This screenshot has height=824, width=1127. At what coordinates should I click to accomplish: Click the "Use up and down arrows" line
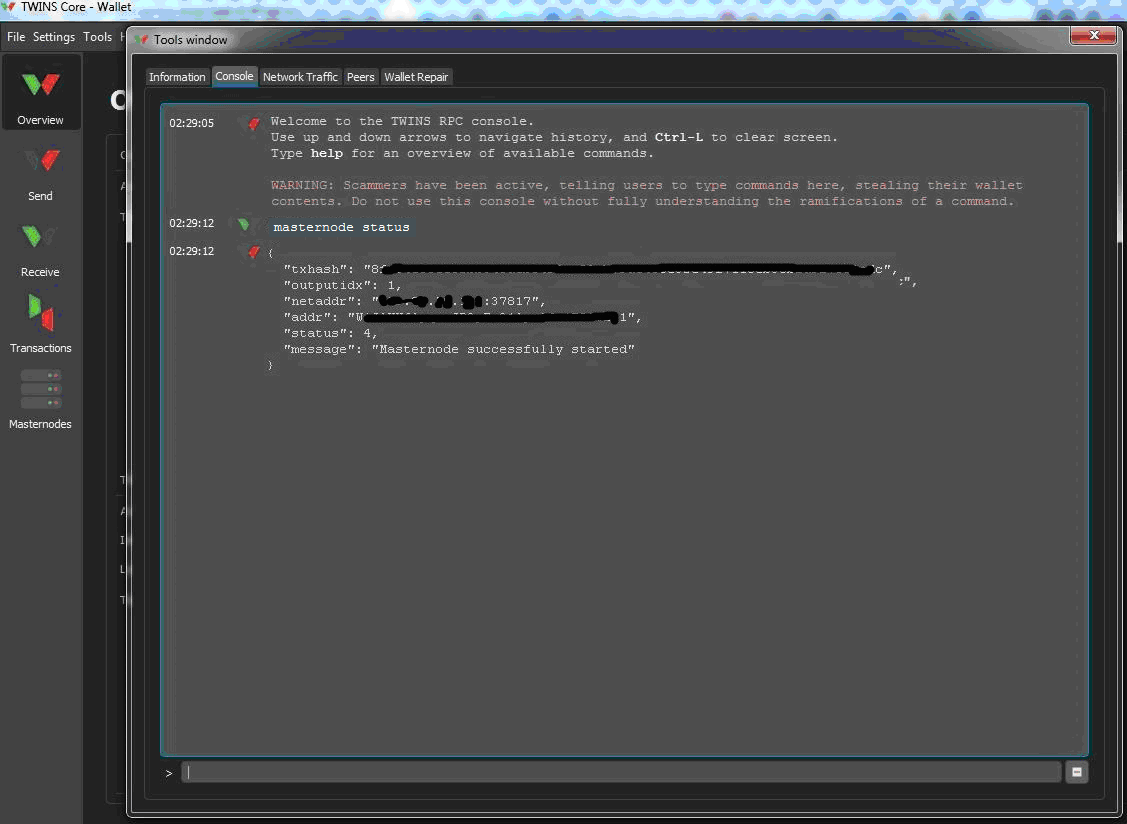pos(554,137)
